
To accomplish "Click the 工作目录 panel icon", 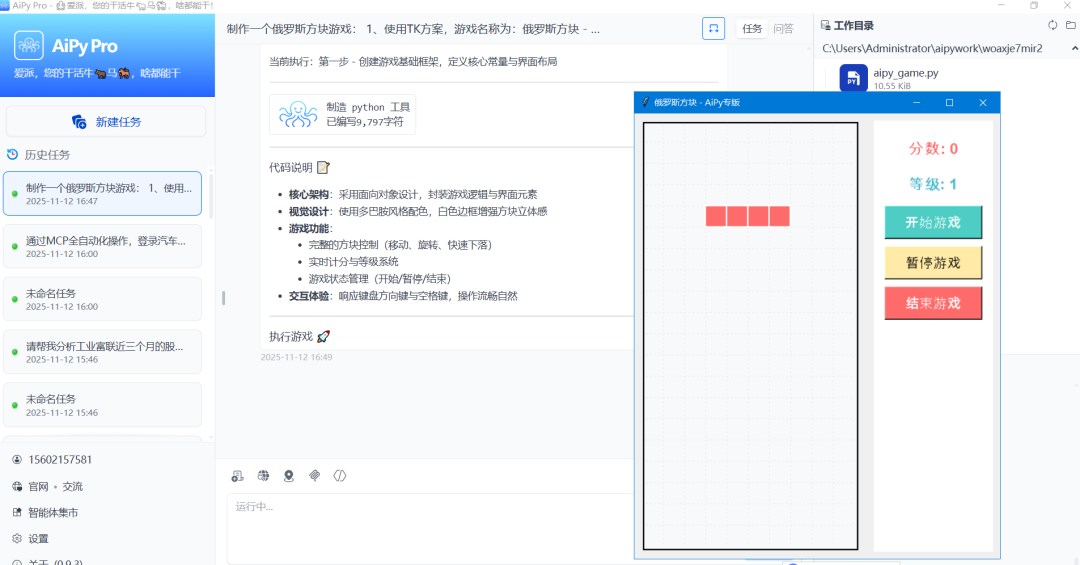I will point(825,25).
